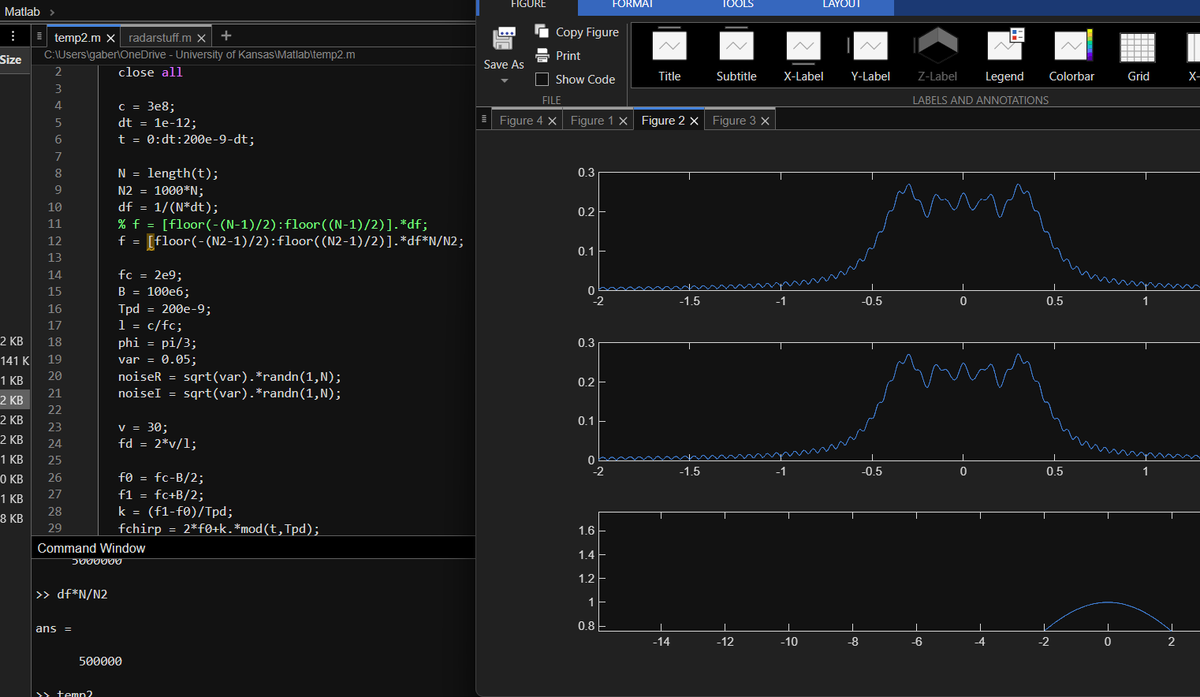
Task: Open the FORMAT ribbon tab
Action: coord(632,5)
